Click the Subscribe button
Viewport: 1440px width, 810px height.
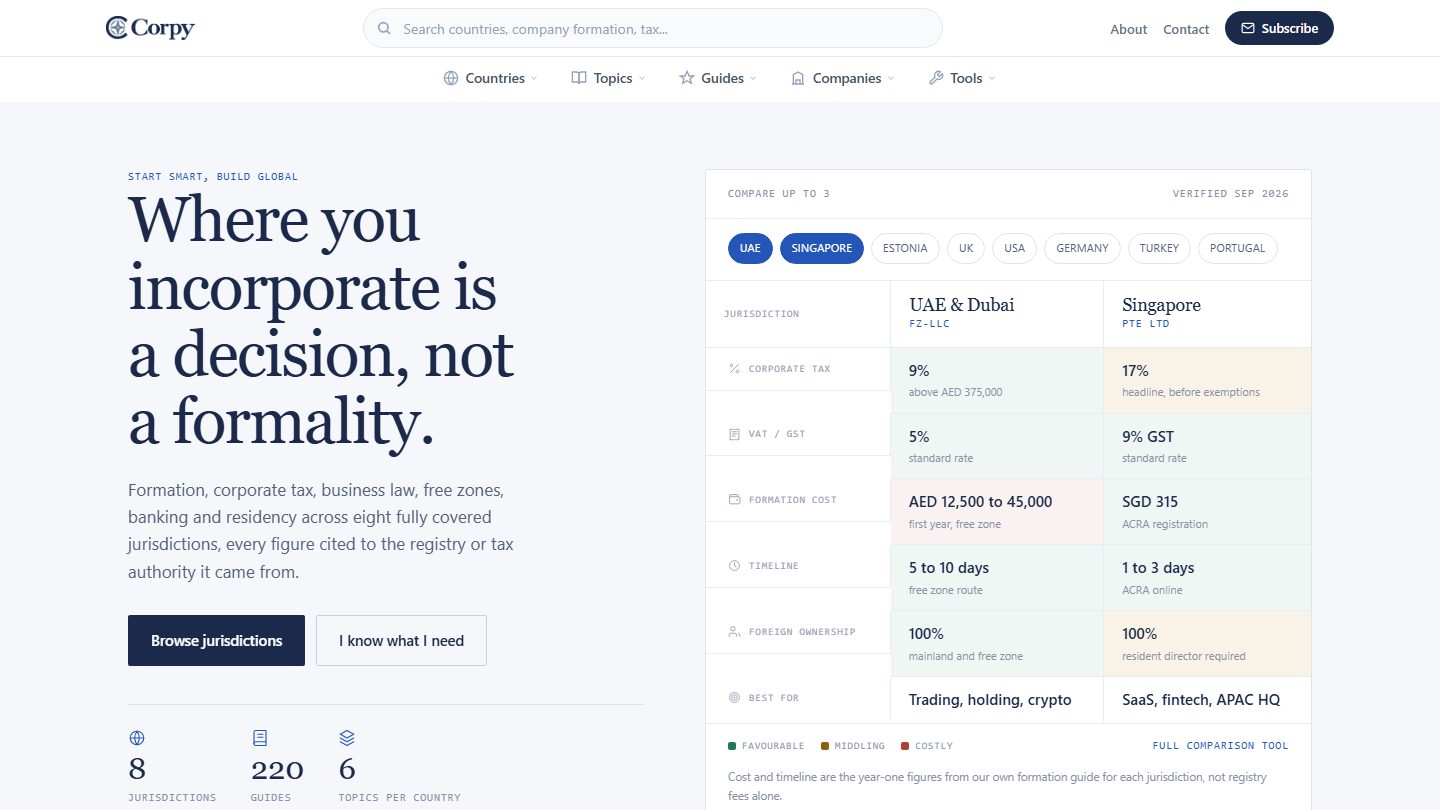tap(1279, 28)
